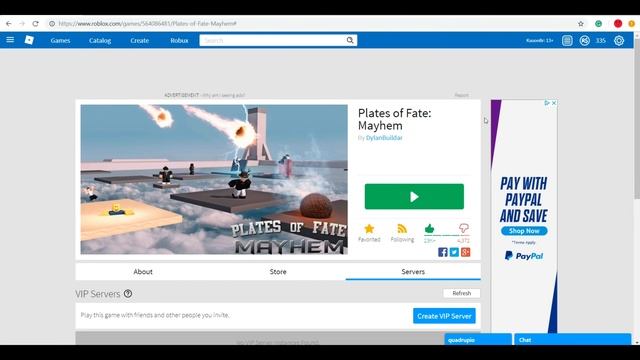This screenshot has height=360, width=640.
Task: Favorite the game with star icon
Action: coord(369,229)
